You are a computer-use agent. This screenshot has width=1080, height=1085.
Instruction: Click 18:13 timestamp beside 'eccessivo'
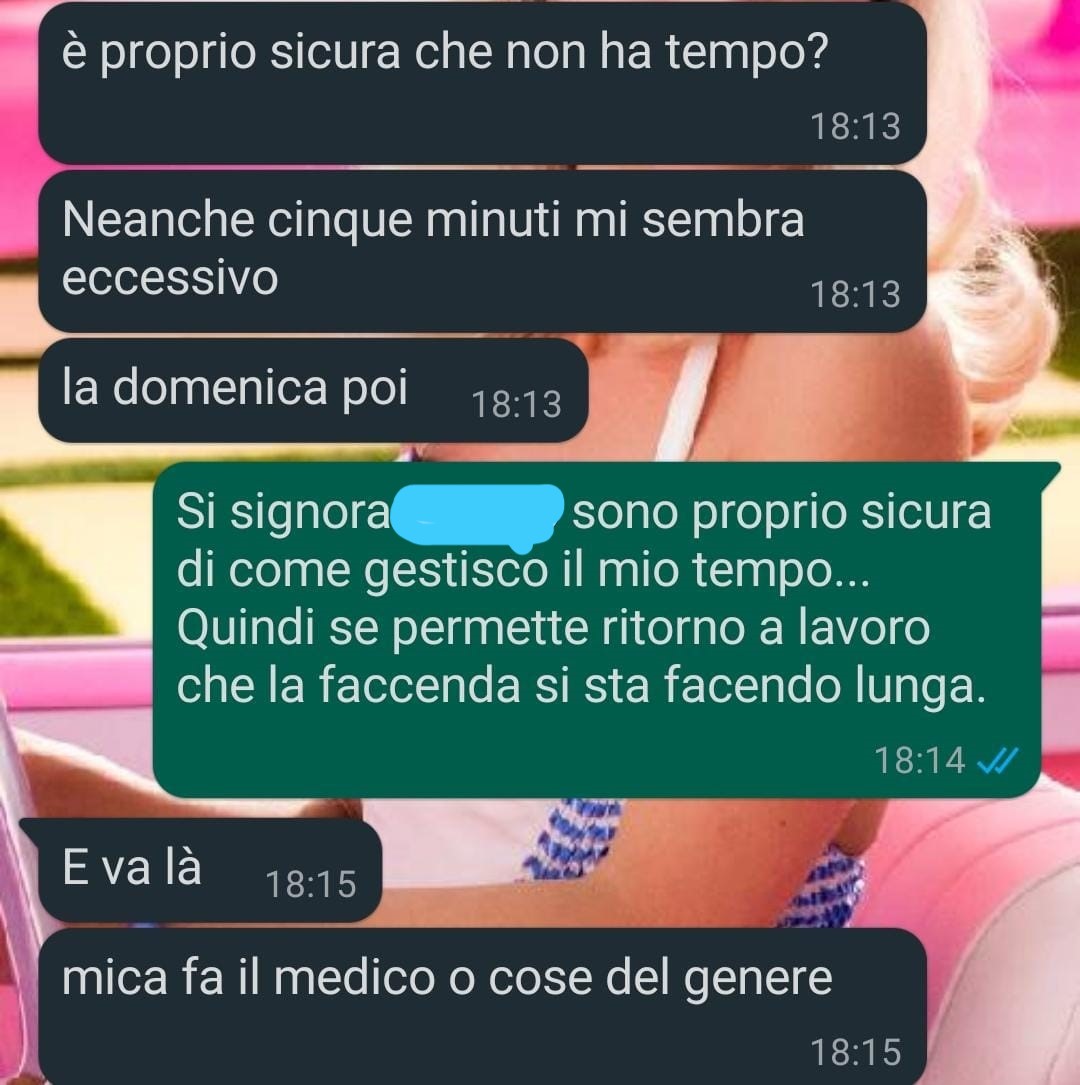855,295
